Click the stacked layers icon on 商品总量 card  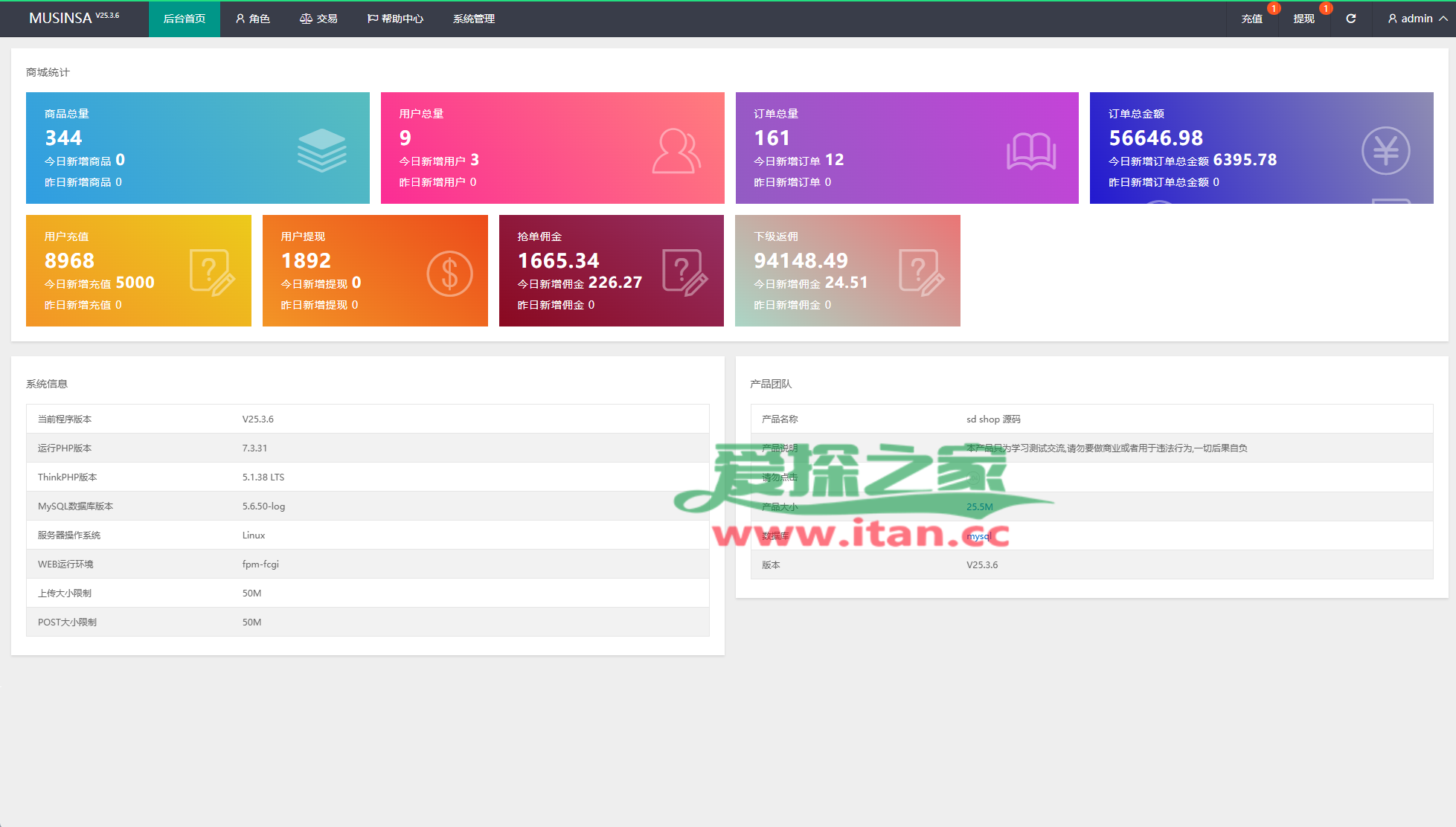pyautogui.click(x=321, y=149)
